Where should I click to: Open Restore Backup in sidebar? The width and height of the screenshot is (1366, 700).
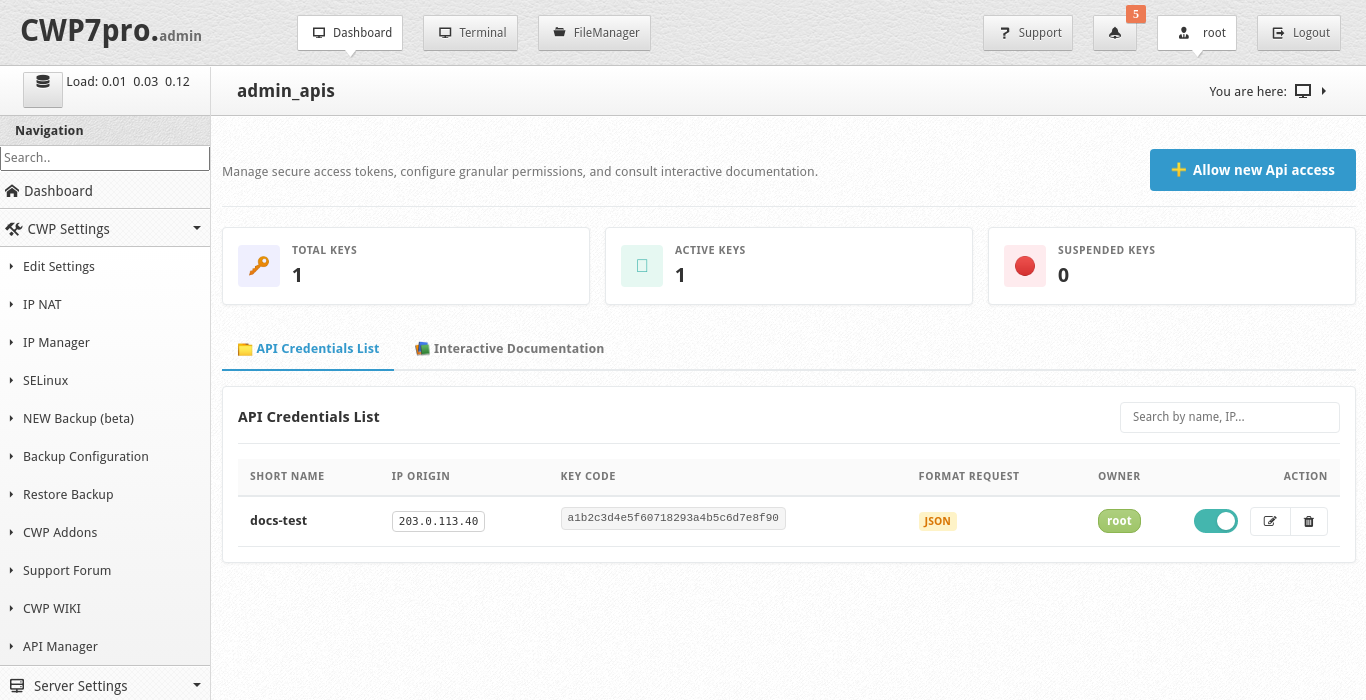pos(105,495)
